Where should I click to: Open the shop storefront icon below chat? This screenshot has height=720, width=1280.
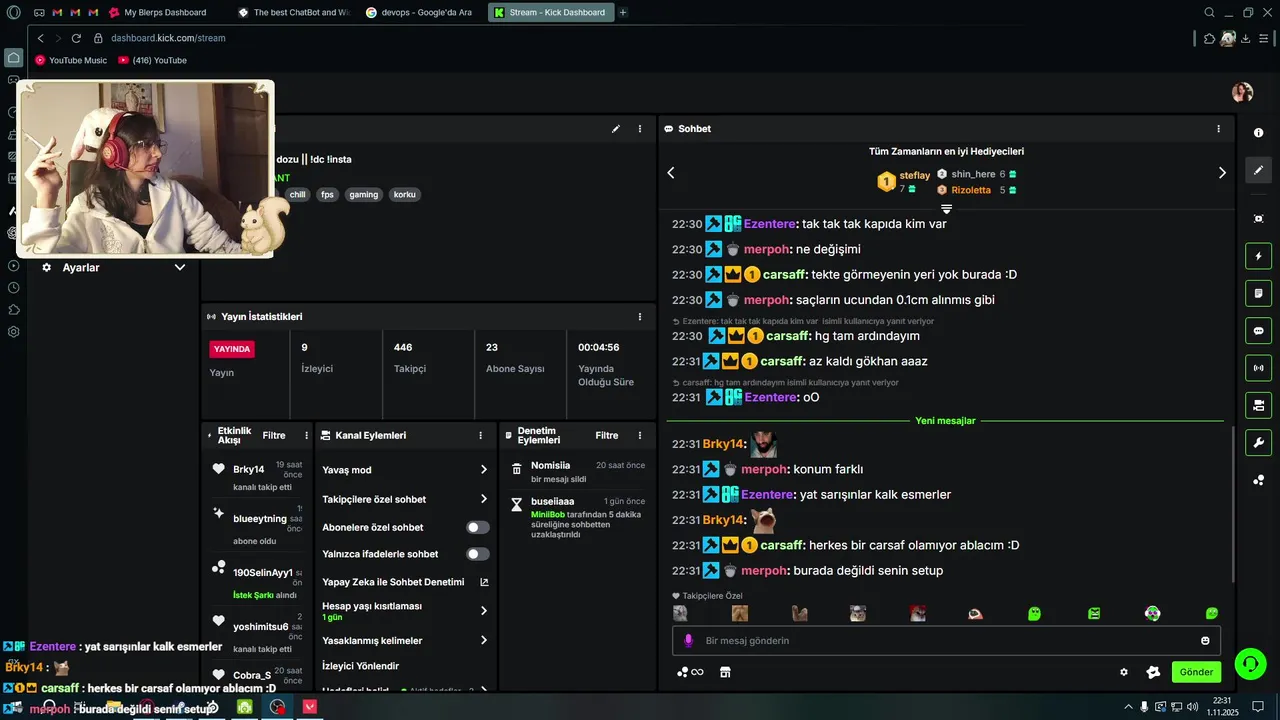[726, 672]
